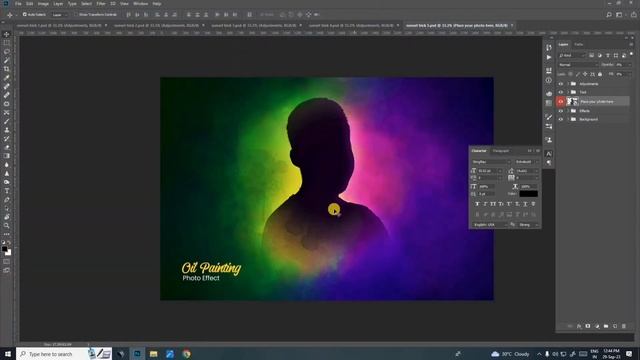The image size is (640, 360).
Task: Delete layer with trash icon
Action: [624, 326]
